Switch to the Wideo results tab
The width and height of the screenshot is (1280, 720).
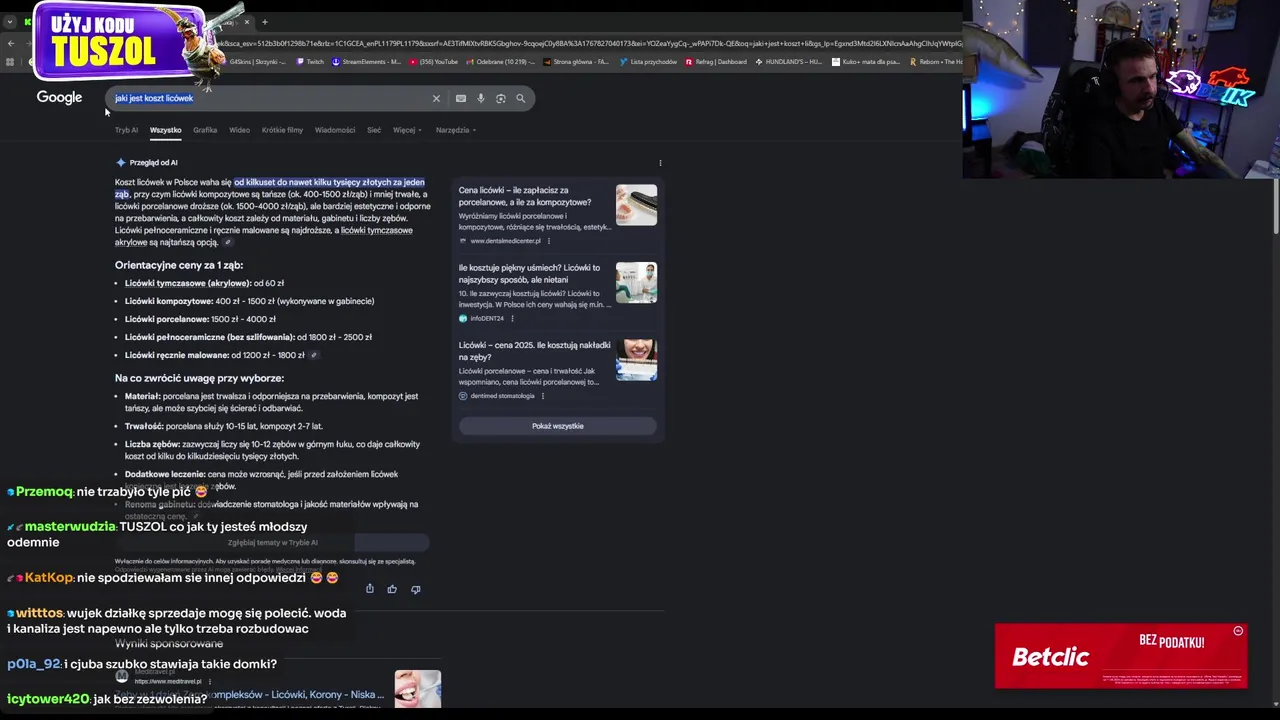[x=239, y=130]
